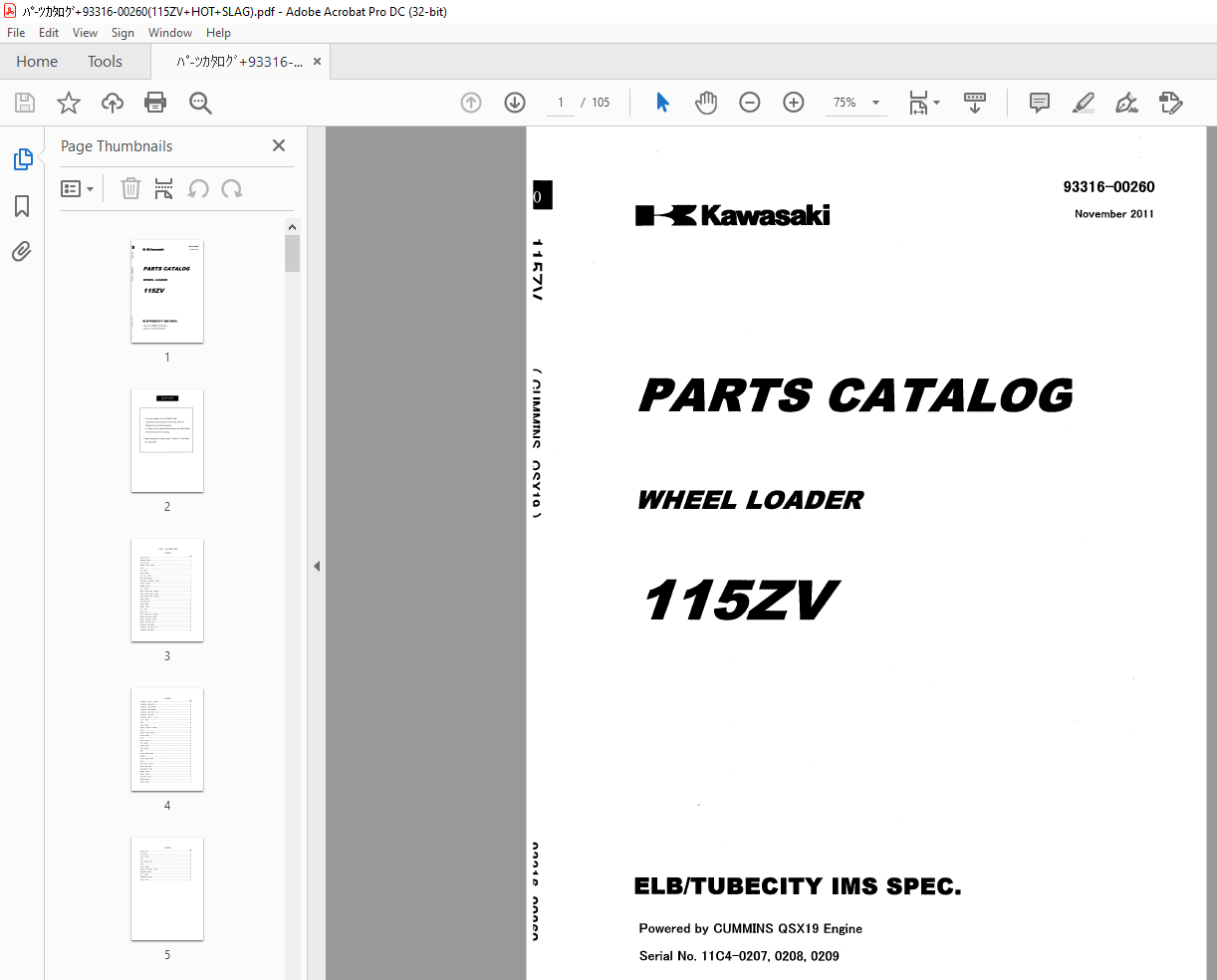The image size is (1217, 980).
Task: Select the arrow selection tool
Action: pos(662,103)
